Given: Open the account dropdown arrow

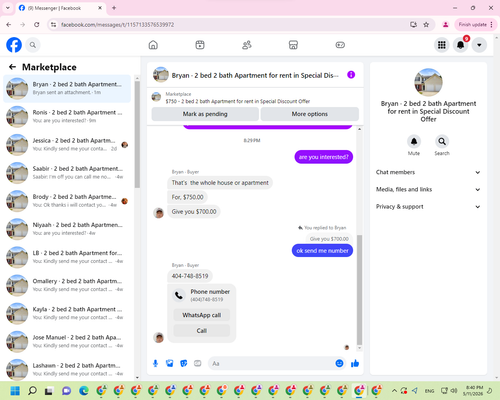Looking at the screenshot, I should pyautogui.click(x=479, y=45).
